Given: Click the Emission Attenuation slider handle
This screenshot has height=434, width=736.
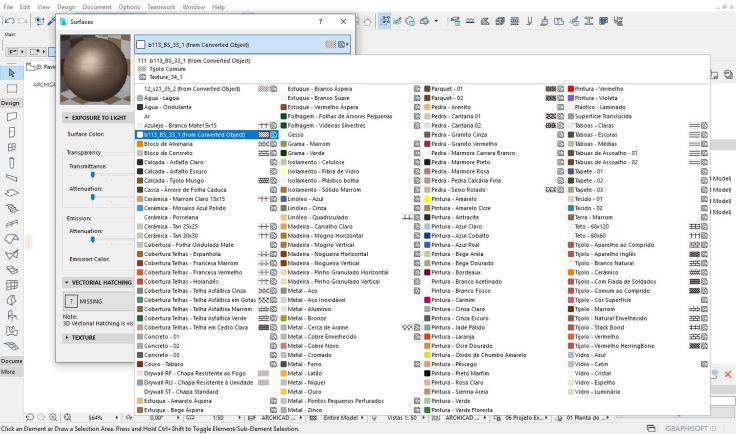Looking at the screenshot, I should [x=92, y=239].
